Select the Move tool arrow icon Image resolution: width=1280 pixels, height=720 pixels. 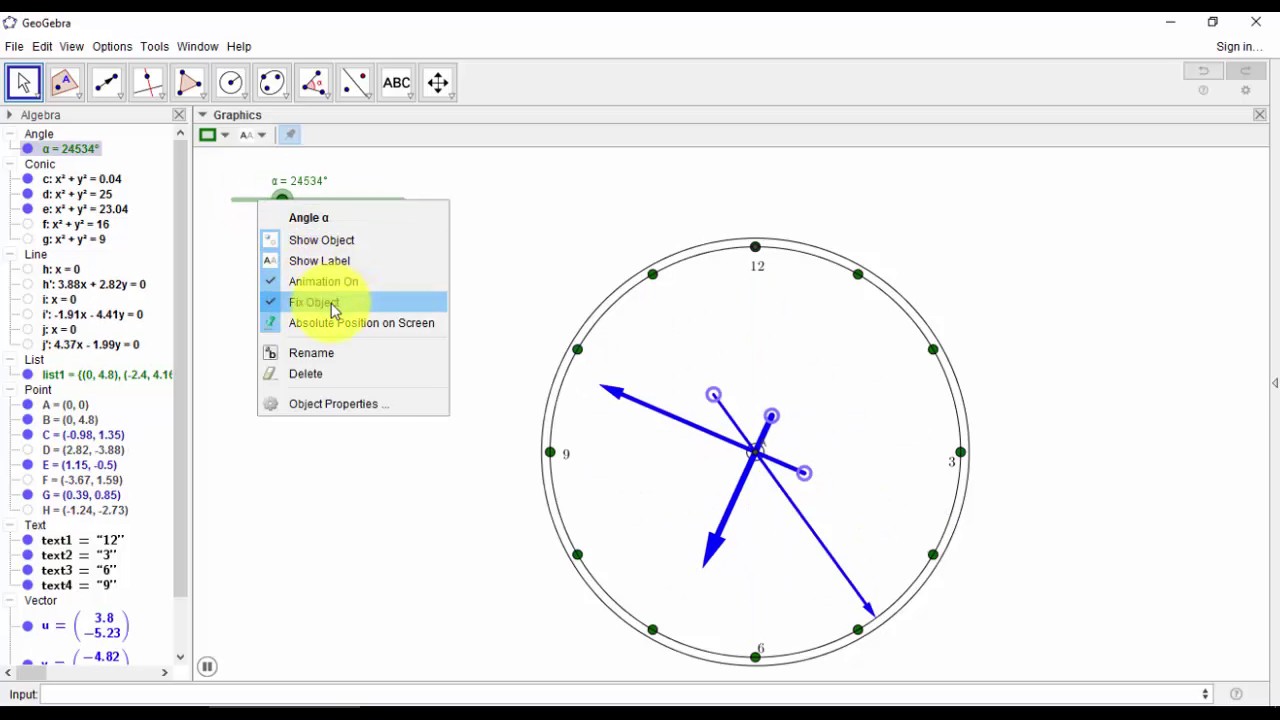click(24, 83)
